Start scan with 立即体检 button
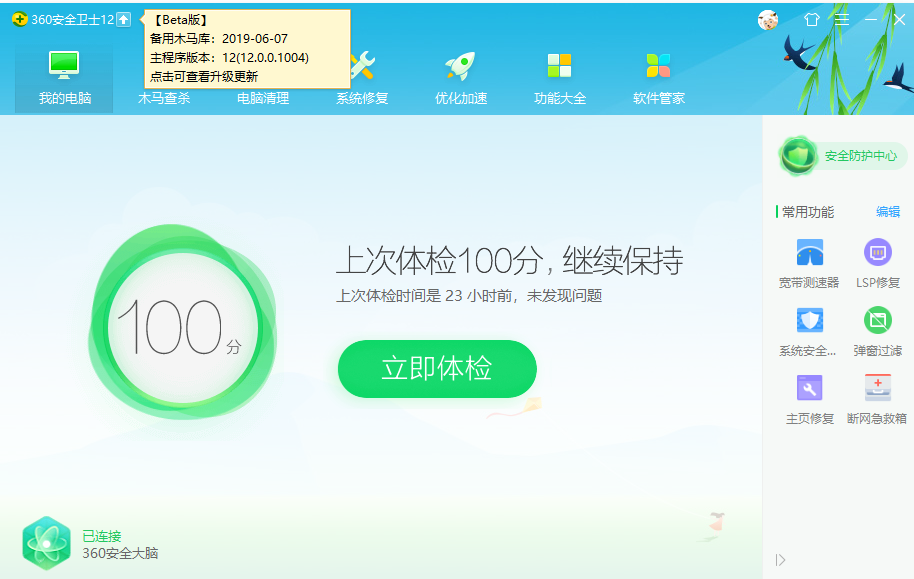 coord(437,369)
